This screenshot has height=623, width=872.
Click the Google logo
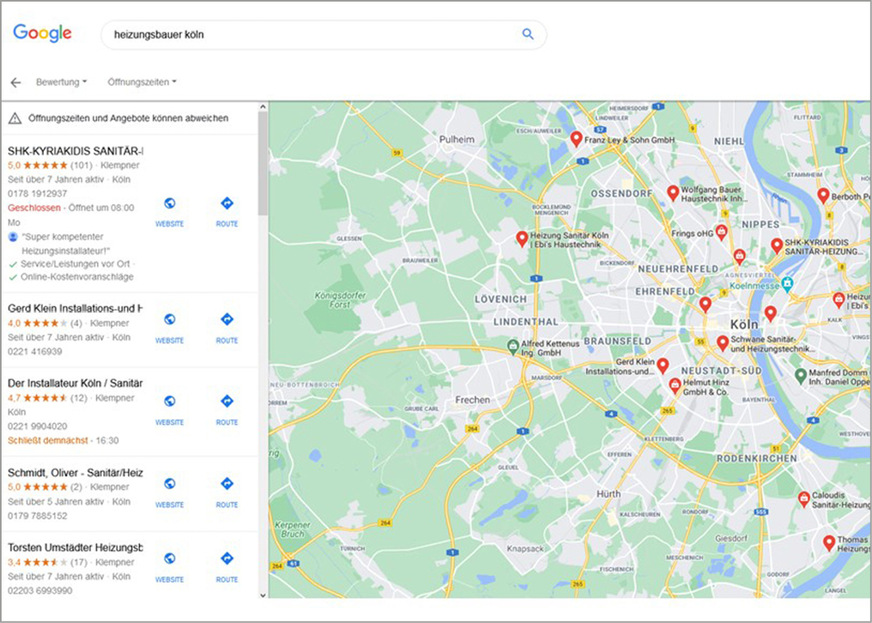click(x=43, y=32)
